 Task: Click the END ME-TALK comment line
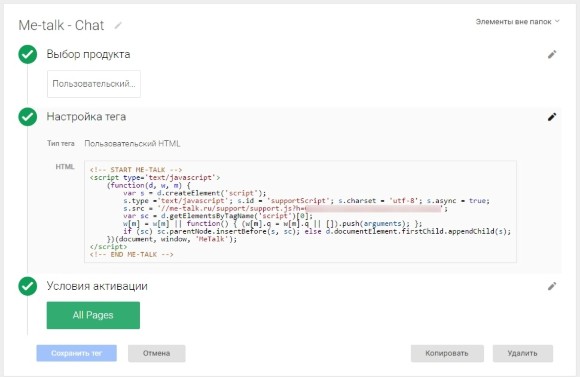(x=132, y=255)
